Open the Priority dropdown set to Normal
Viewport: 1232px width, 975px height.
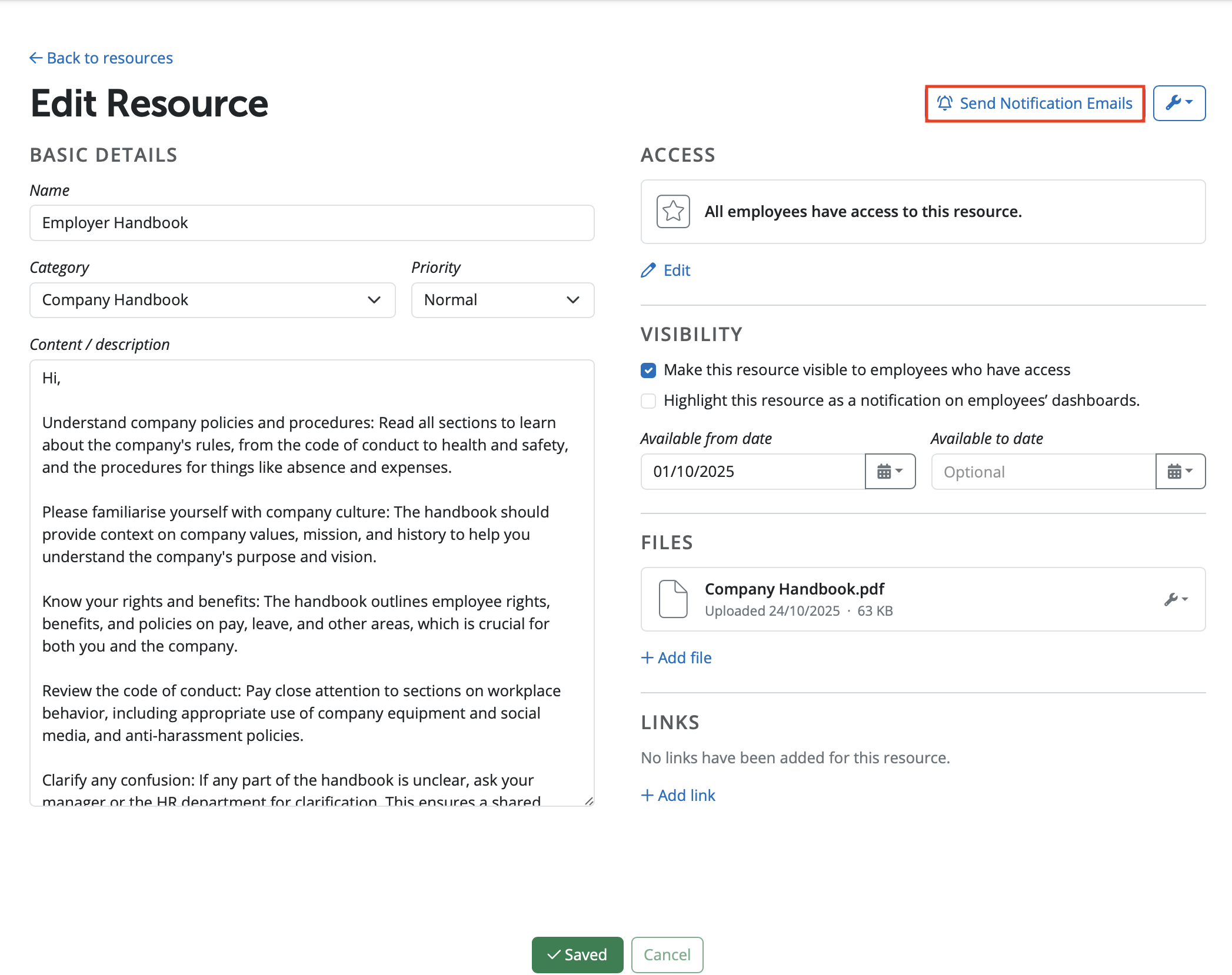pyautogui.click(x=502, y=300)
